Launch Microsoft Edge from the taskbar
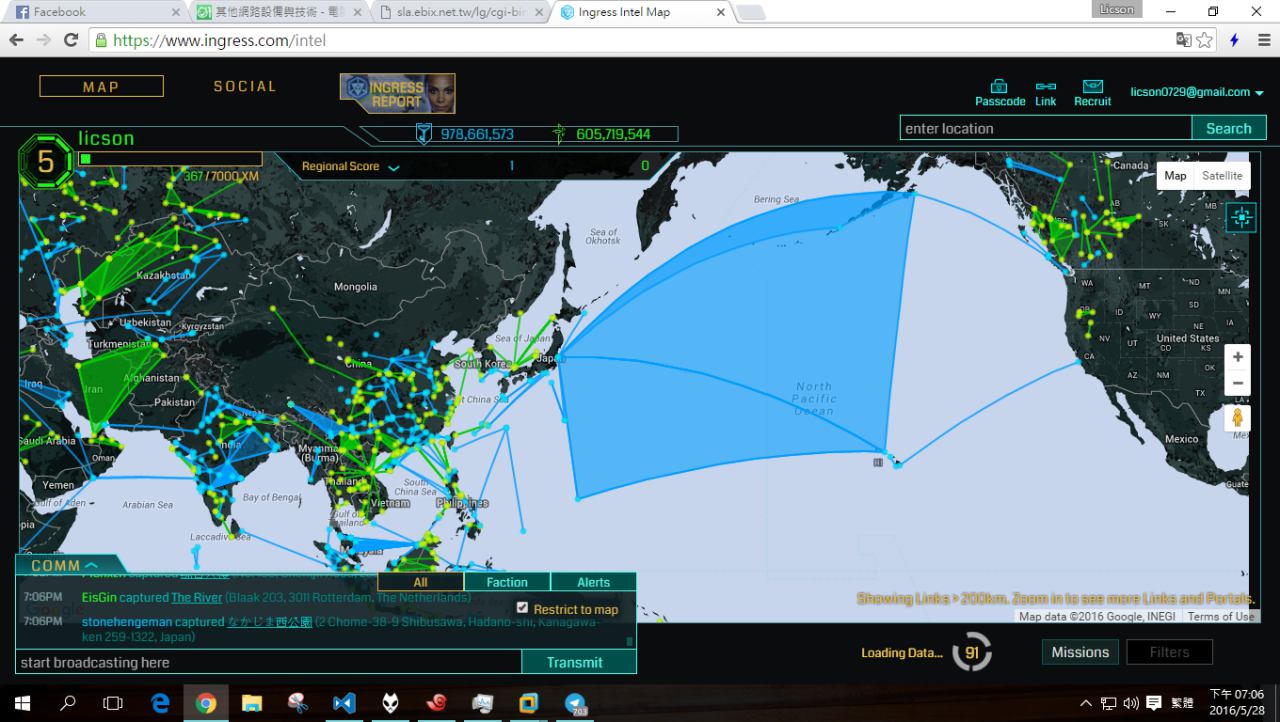Image resolution: width=1280 pixels, height=722 pixels. coord(160,703)
